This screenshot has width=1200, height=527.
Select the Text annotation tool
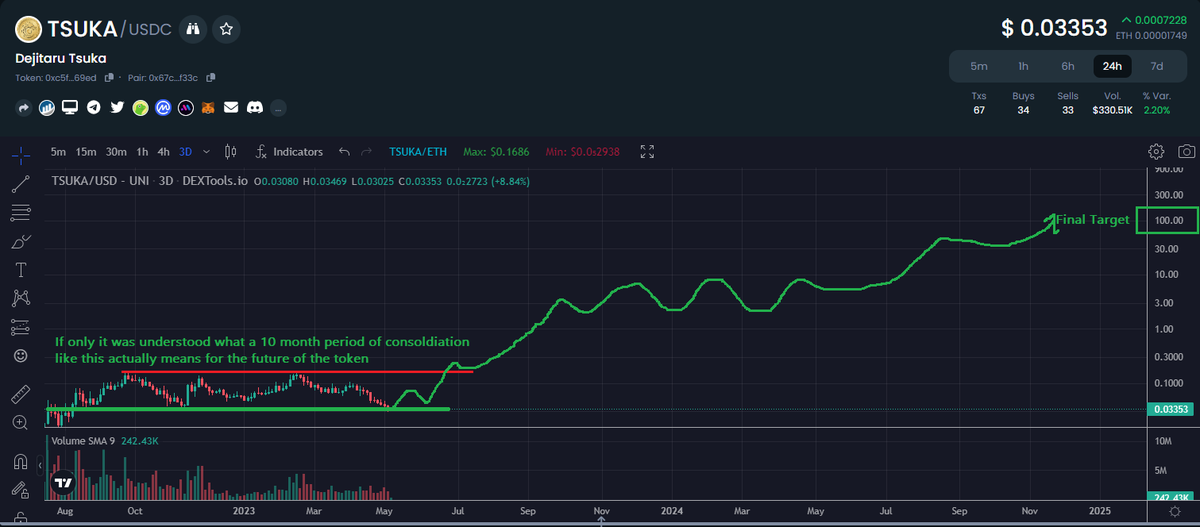coord(20,270)
